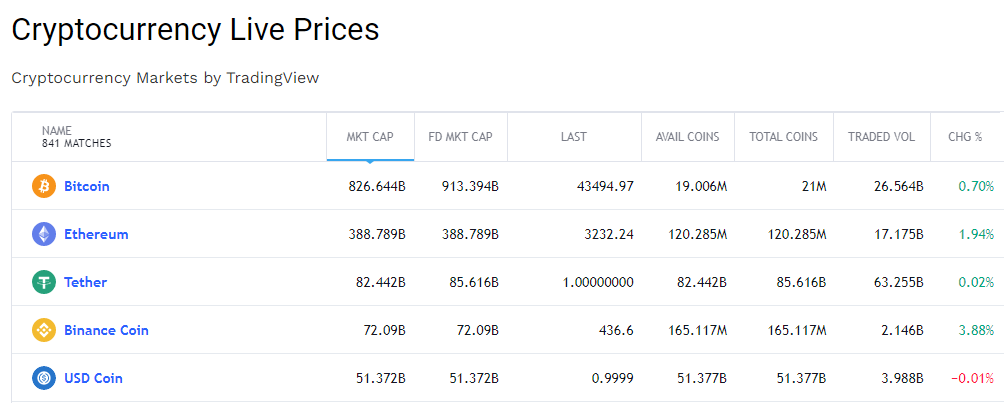1004x403 pixels.
Task: Select Tether total coins 85.616B
Action: point(802,283)
